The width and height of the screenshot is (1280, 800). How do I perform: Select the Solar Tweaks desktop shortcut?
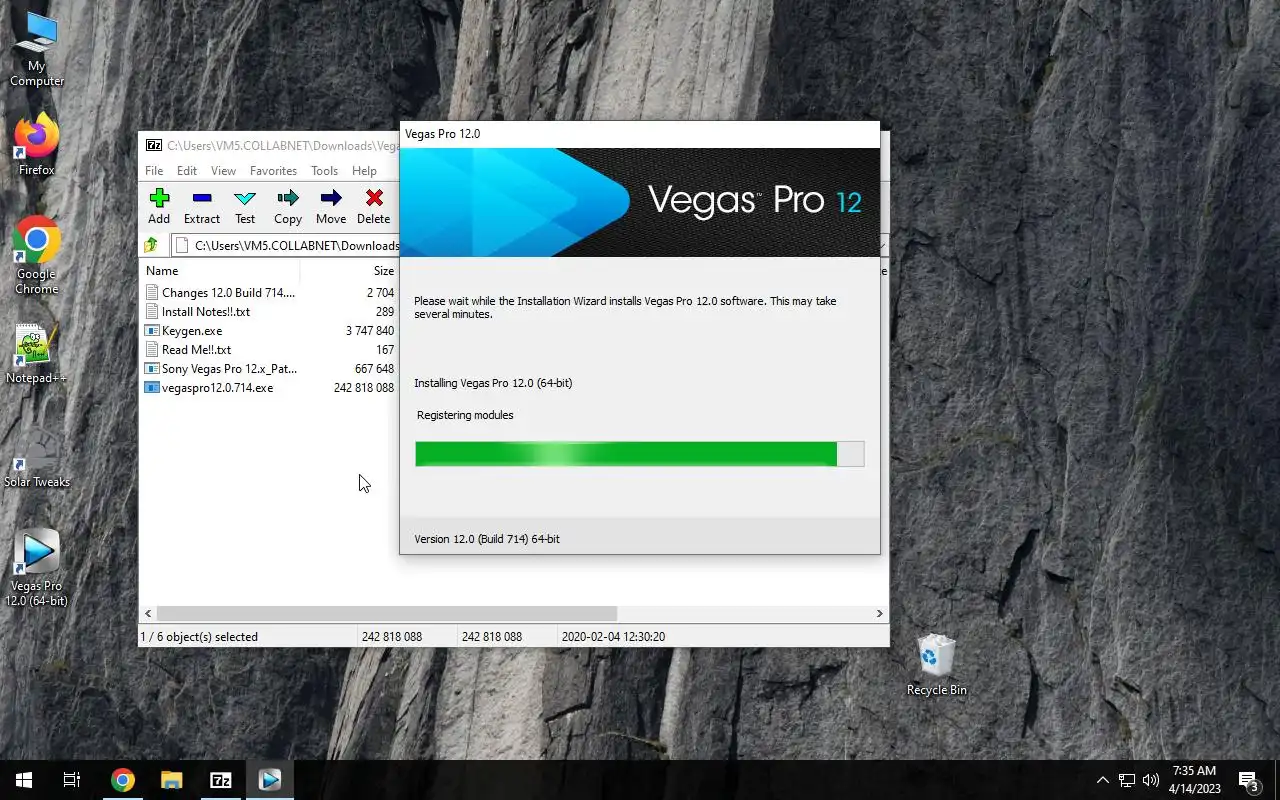pos(37,458)
